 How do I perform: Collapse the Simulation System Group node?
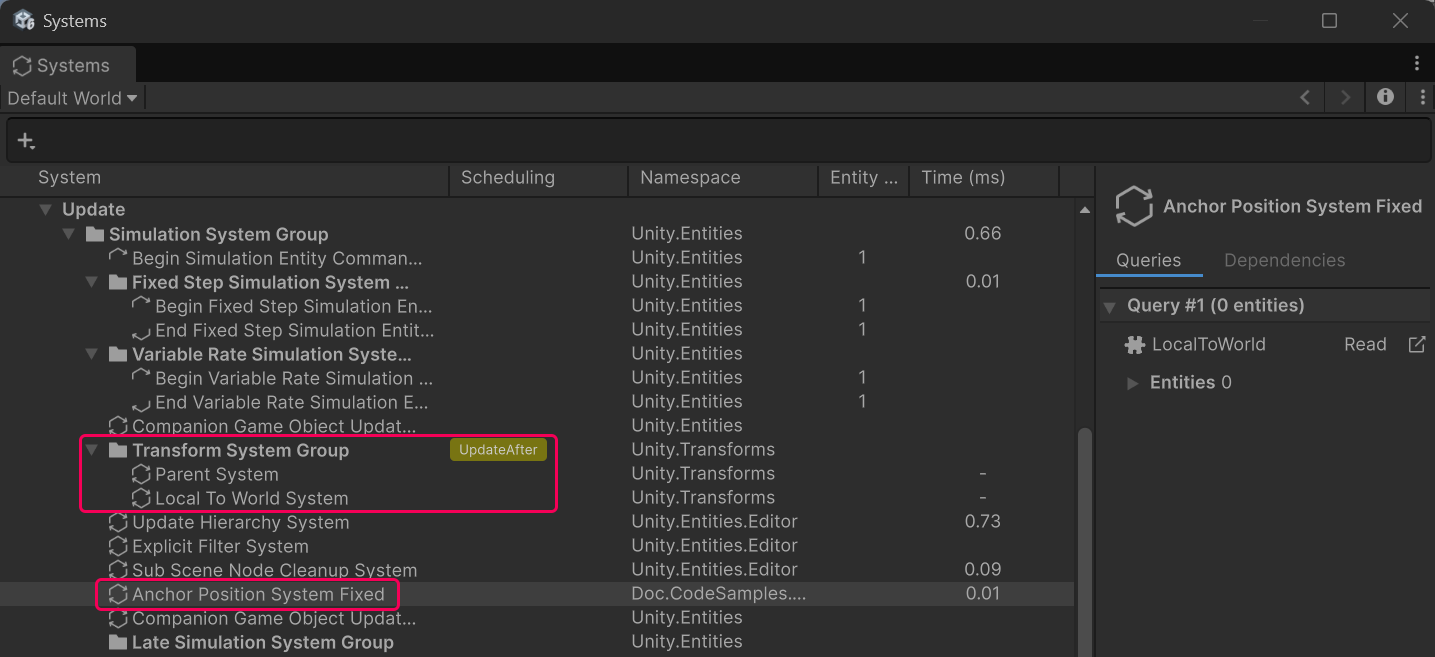point(68,234)
